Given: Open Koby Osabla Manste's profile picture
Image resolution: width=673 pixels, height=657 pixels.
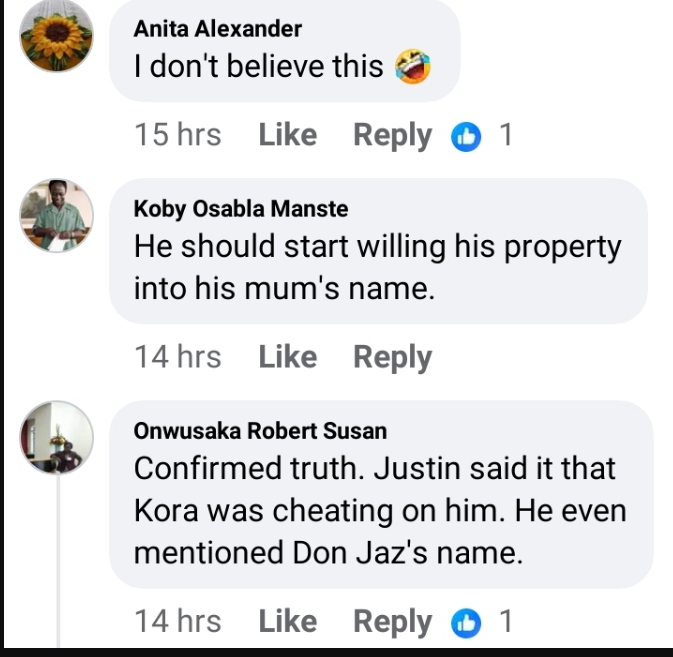Looking at the screenshot, I should [57, 215].
